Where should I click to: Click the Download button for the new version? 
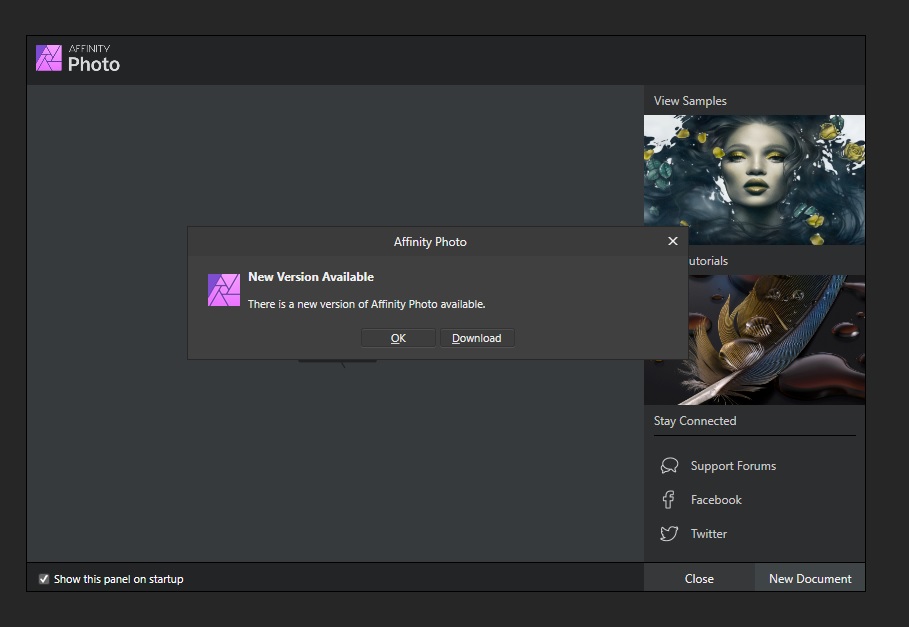tap(477, 338)
